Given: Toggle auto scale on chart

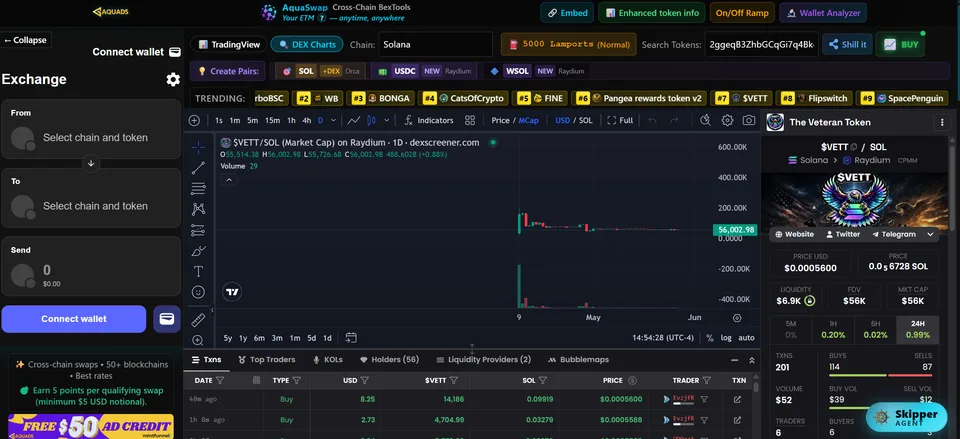Looking at the screenshot, I should click(746, 337).
